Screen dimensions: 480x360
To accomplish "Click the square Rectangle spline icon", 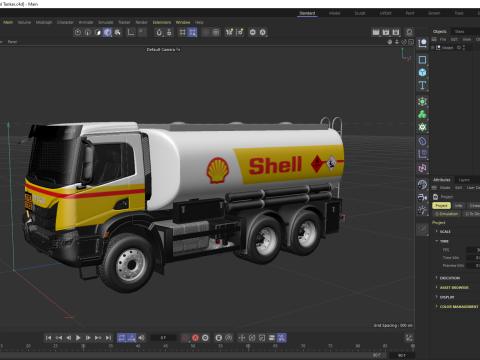I will 422,60.
